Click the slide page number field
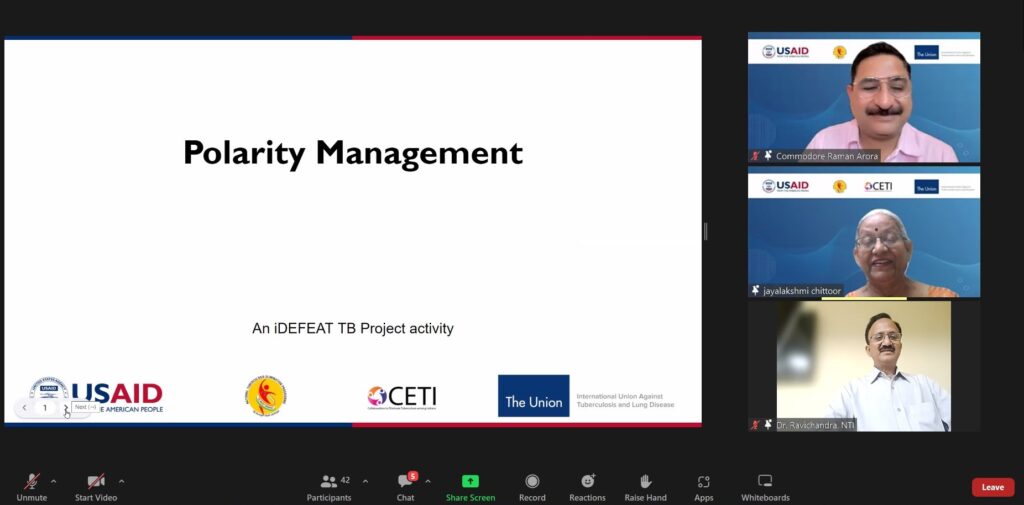Viewport: 1024px width, 505px height. pos(45,408)
